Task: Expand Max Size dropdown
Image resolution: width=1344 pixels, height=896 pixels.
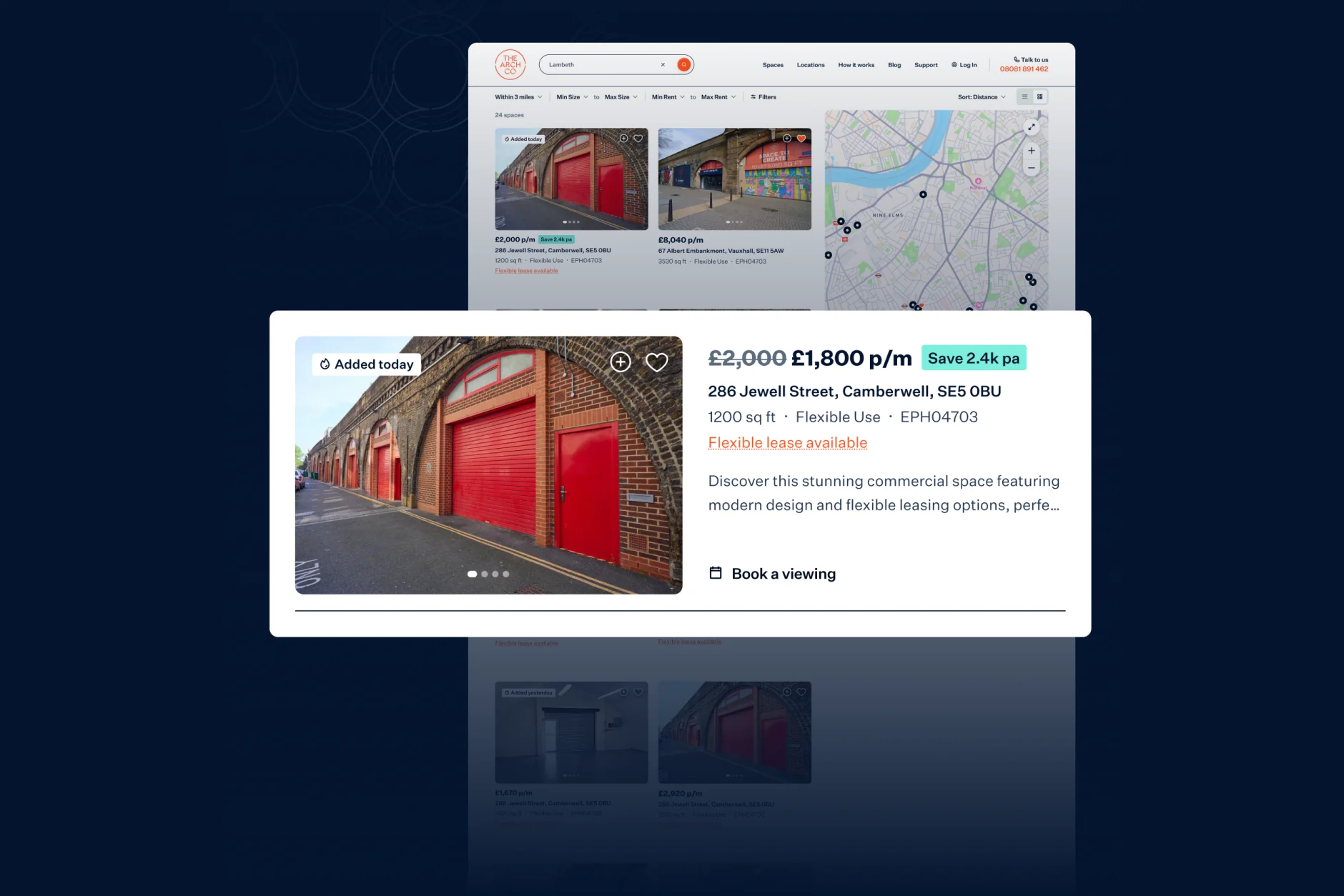Action: click(x=621, y=97)
